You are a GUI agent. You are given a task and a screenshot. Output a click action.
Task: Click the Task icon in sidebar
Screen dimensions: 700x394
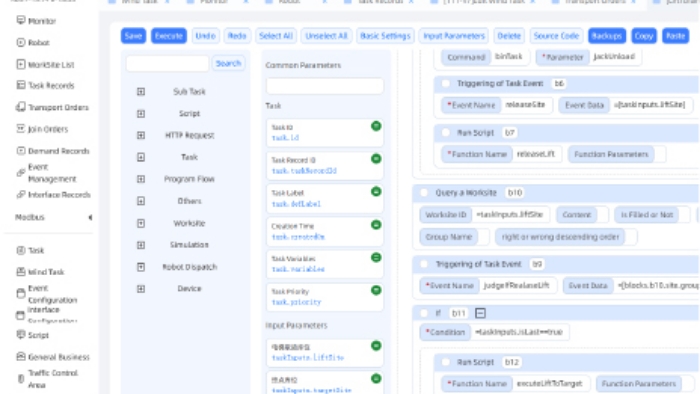(x=21, y=250)
